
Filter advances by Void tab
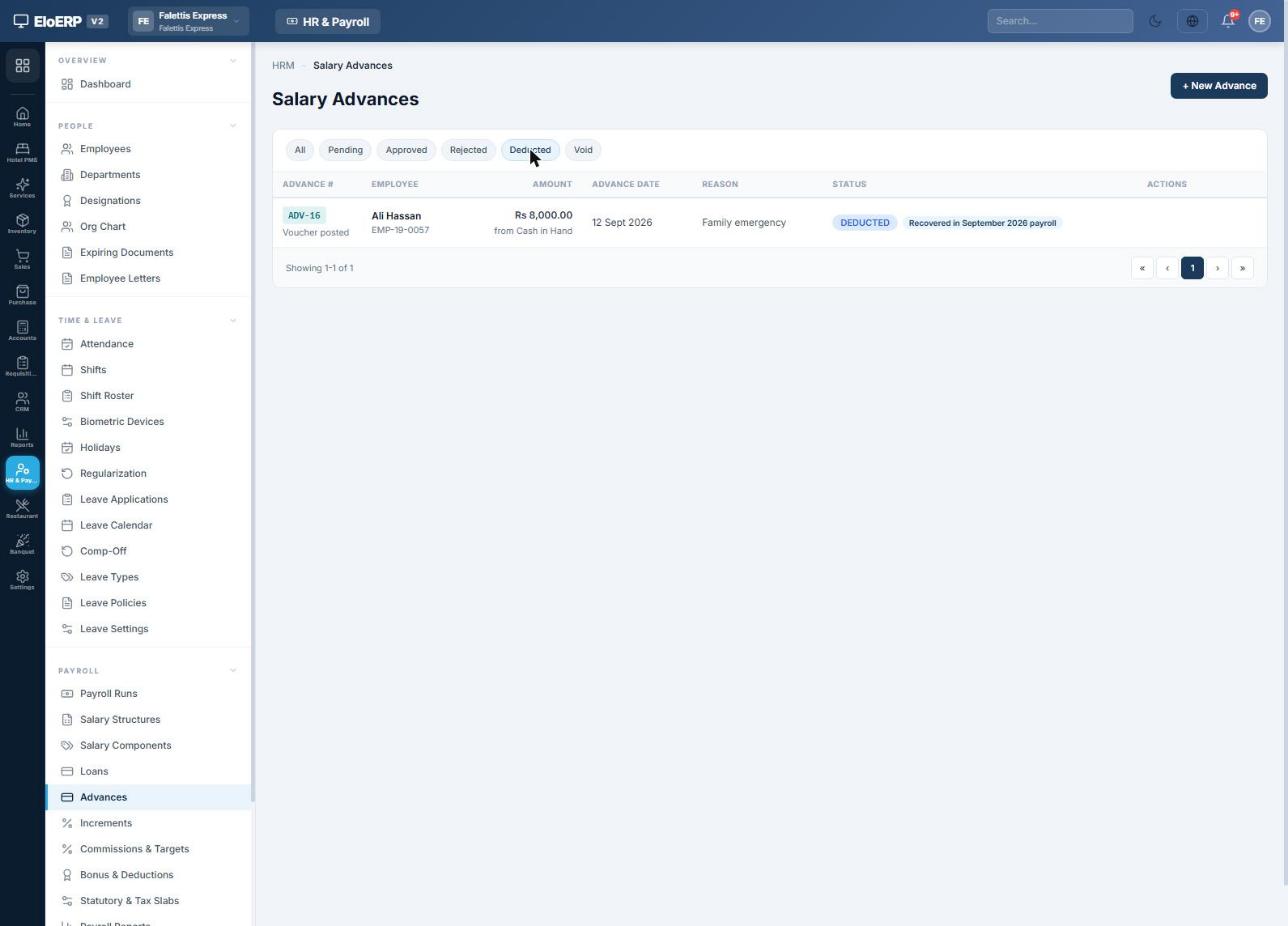pyautogui.click(x=583, y=150)
